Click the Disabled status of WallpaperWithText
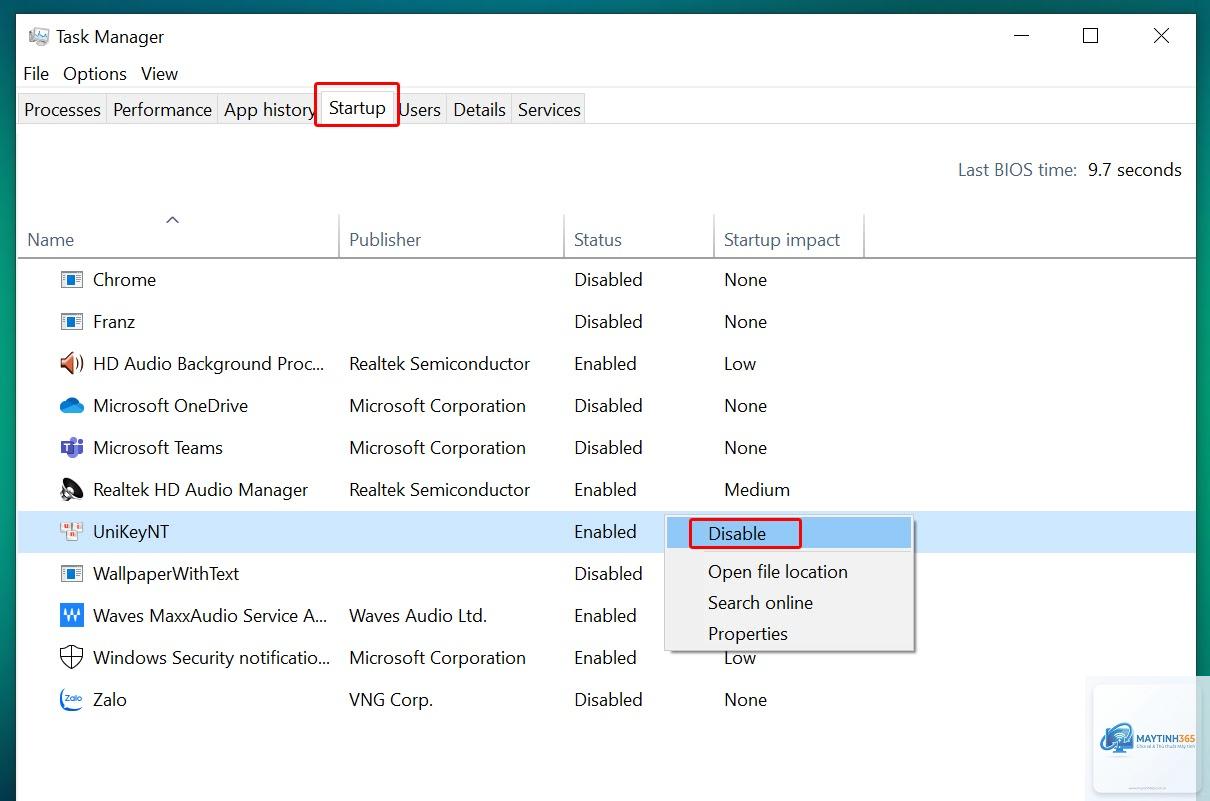This screenshot has height=801, width=1210. pos(608,574)
